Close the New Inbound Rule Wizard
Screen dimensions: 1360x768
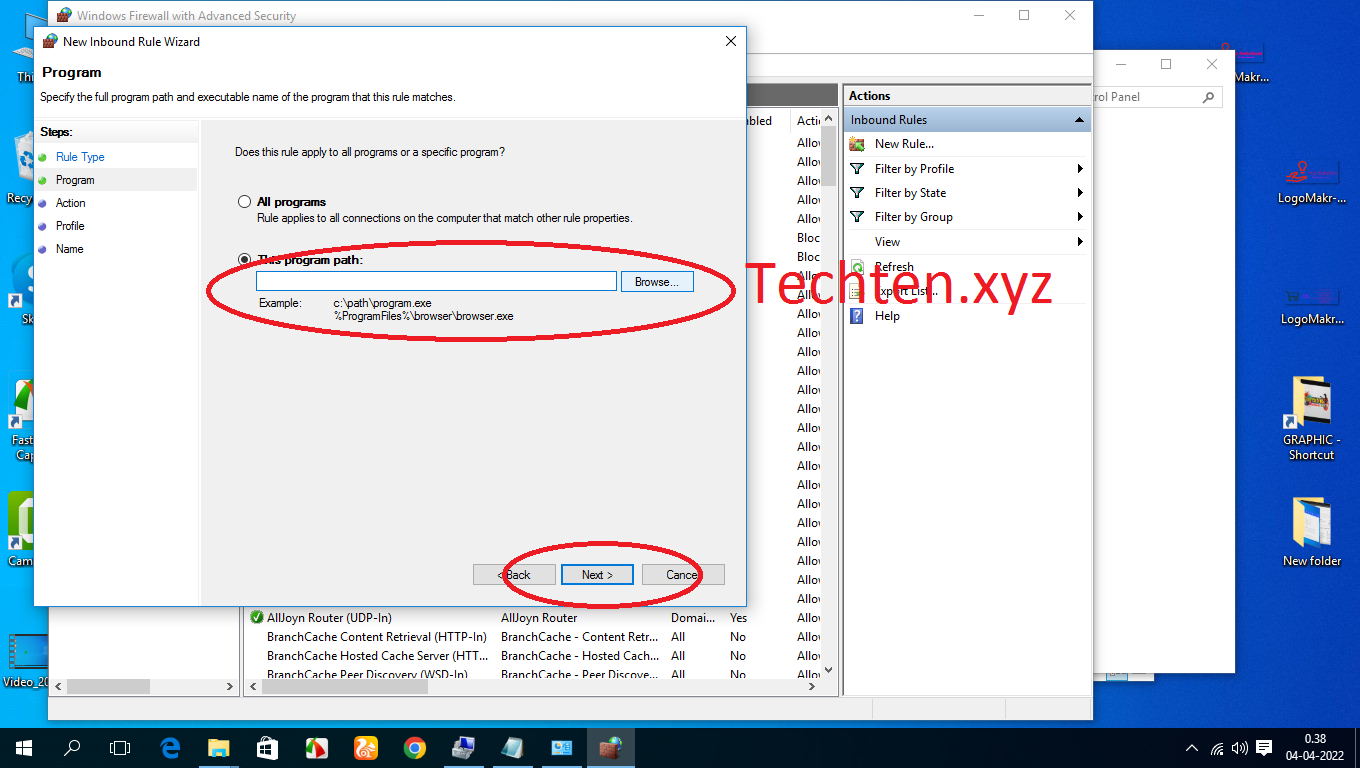tap(731, 42)
